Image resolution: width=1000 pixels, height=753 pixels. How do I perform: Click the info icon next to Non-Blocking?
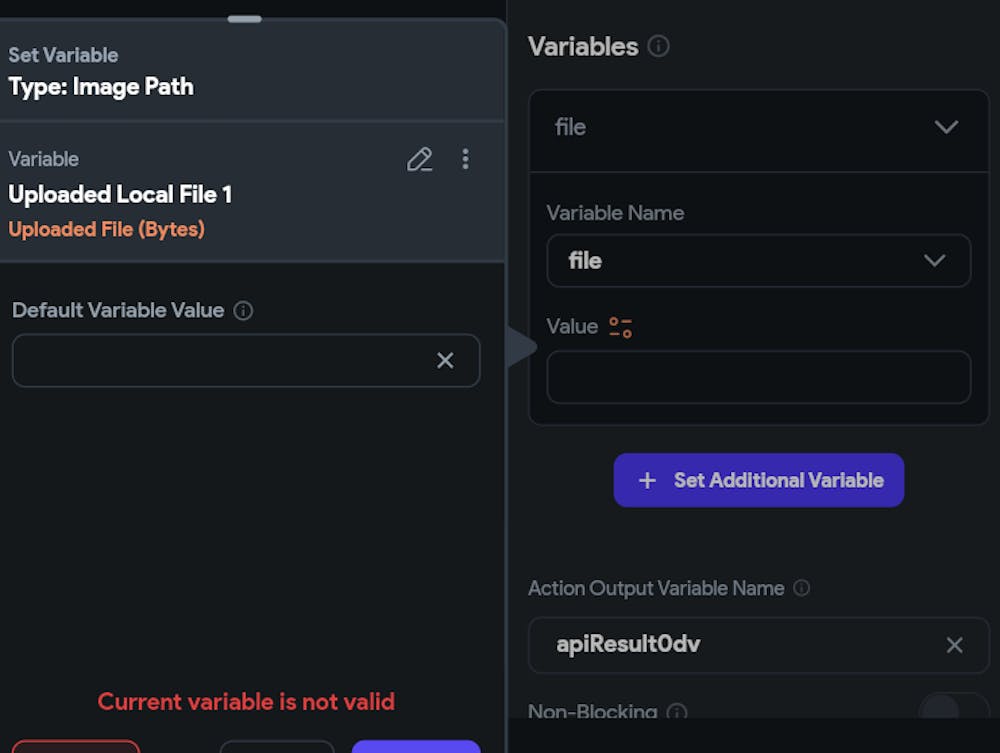click(x=677, y=713)
